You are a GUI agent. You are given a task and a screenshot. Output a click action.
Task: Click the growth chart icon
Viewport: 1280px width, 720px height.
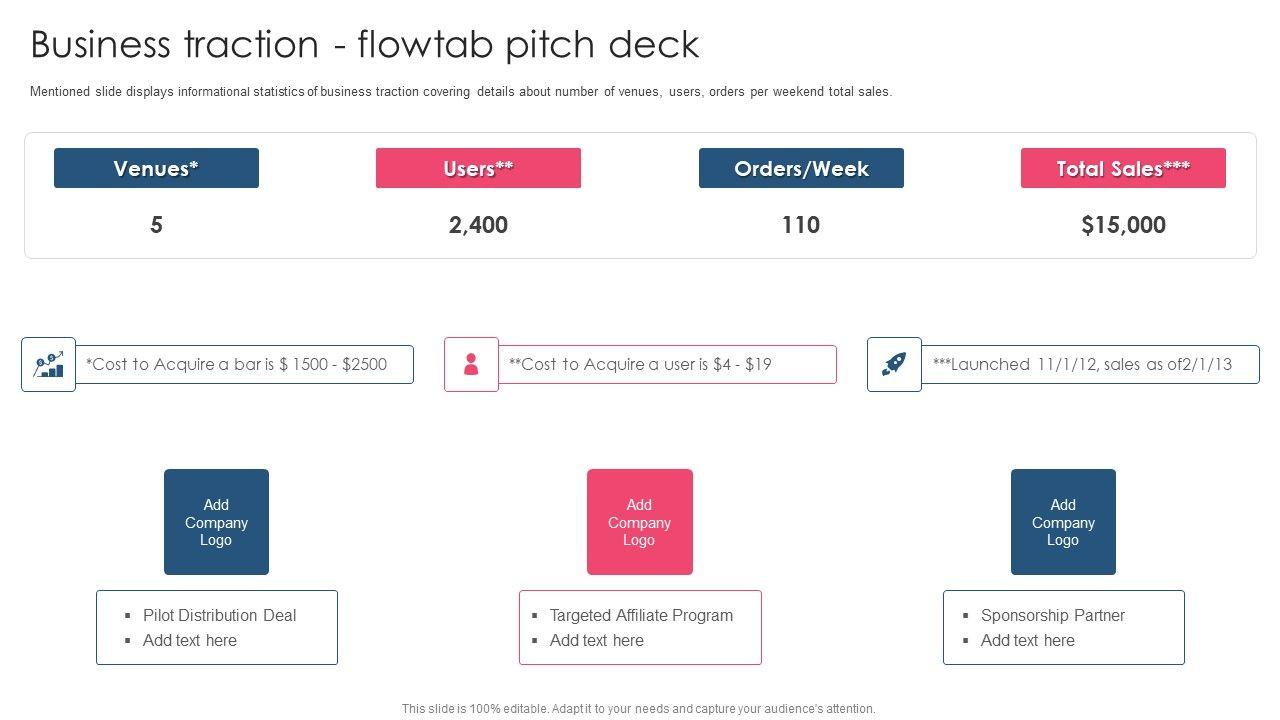(48, 365)
